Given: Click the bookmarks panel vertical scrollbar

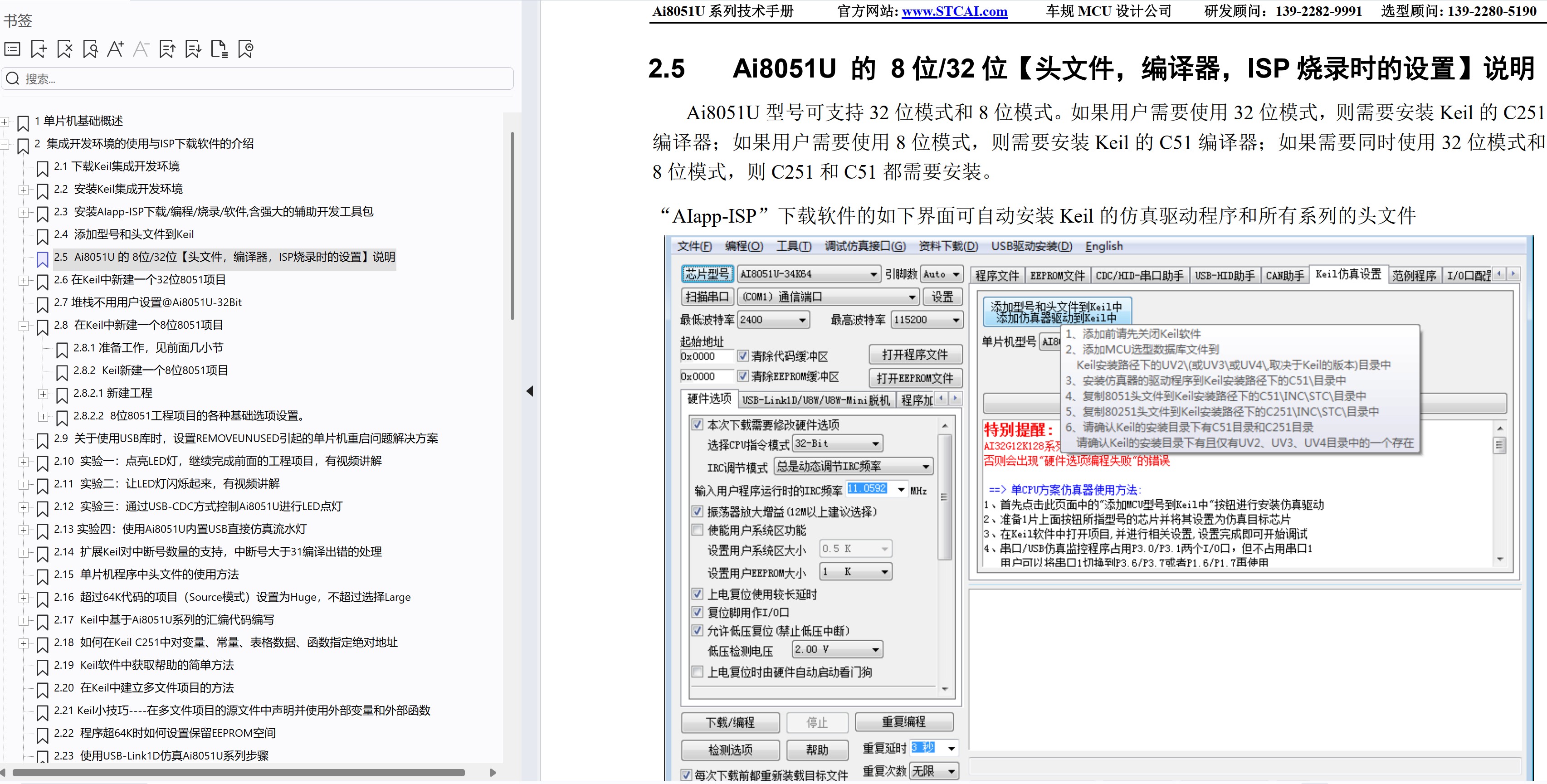Looking at the screenshot, I should [512, 226].
